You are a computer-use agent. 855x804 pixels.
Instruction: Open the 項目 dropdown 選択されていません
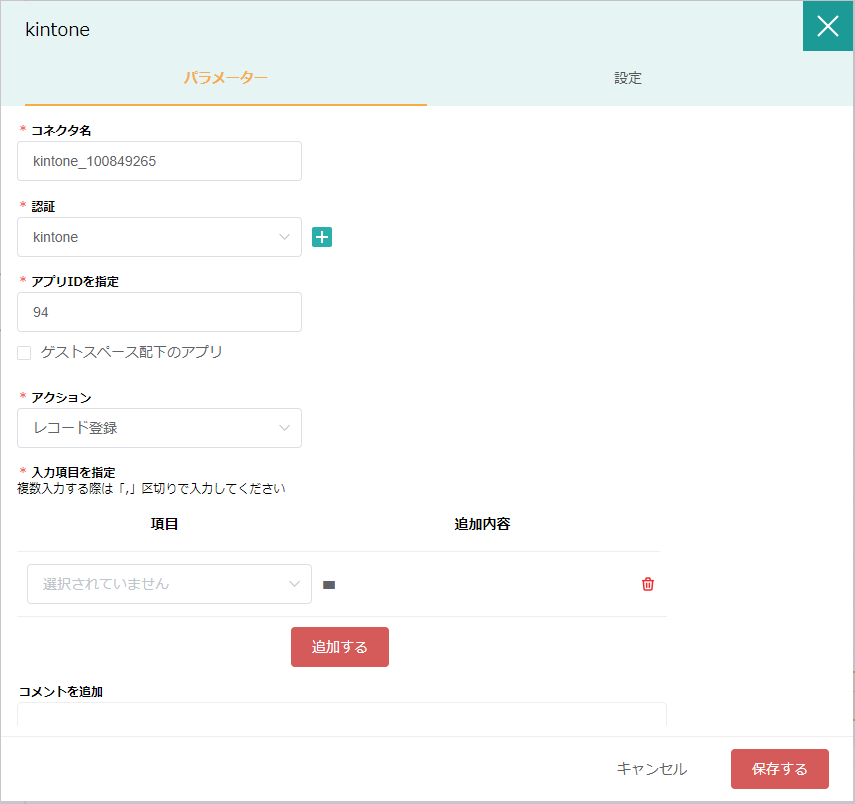(x=170, y=584)
